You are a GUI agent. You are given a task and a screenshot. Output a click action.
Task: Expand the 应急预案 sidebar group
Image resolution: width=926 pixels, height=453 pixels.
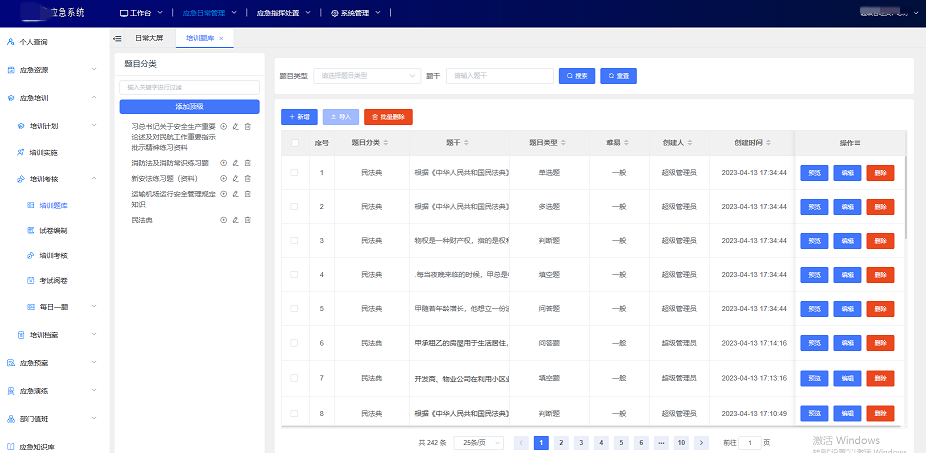tap(94, 363)
